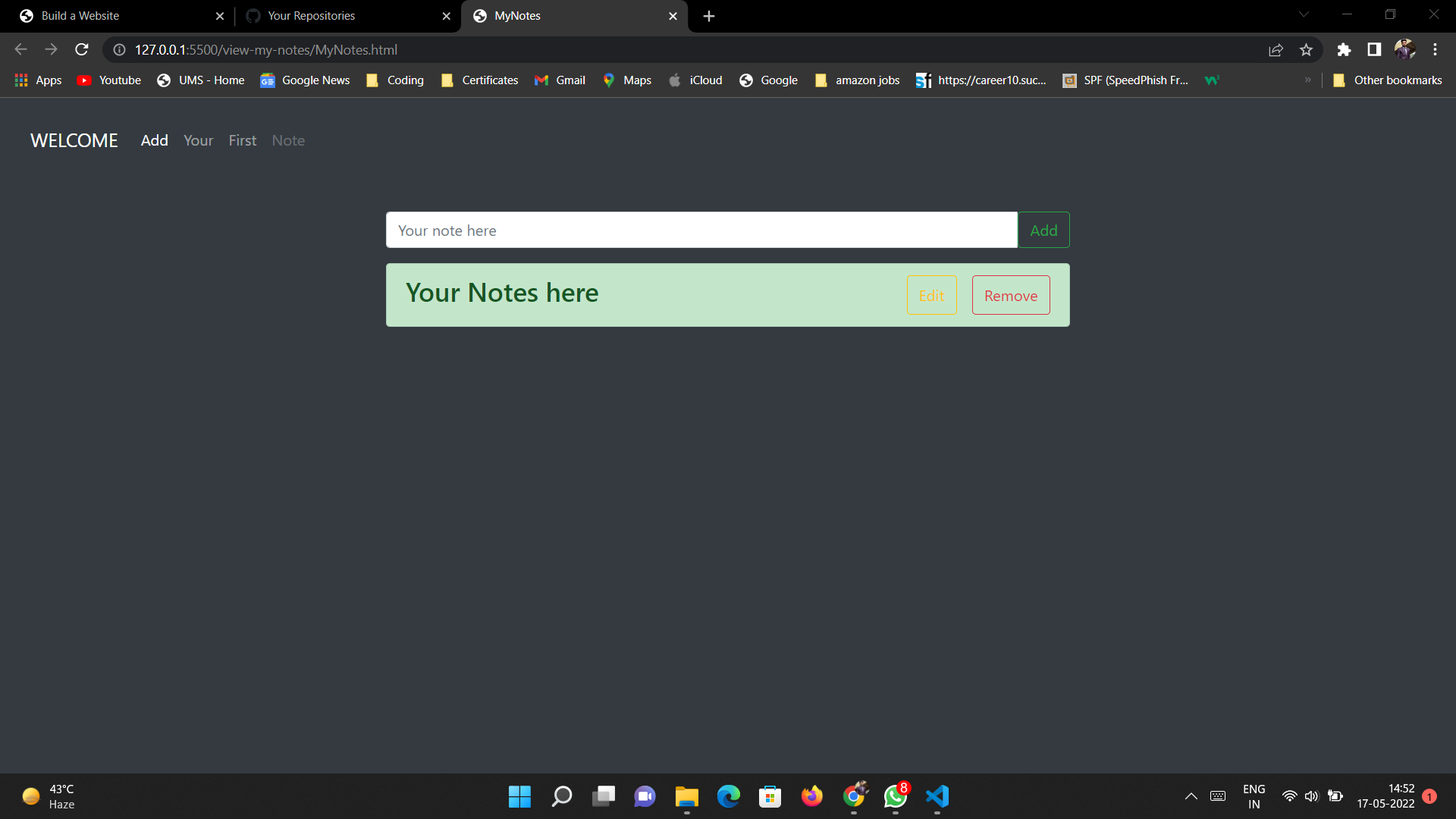Image resolution: width=1456 pixels, height=819 pixels.
Task: Open amazon jobs bookmarks folder
Action: (x=857, y=80)
